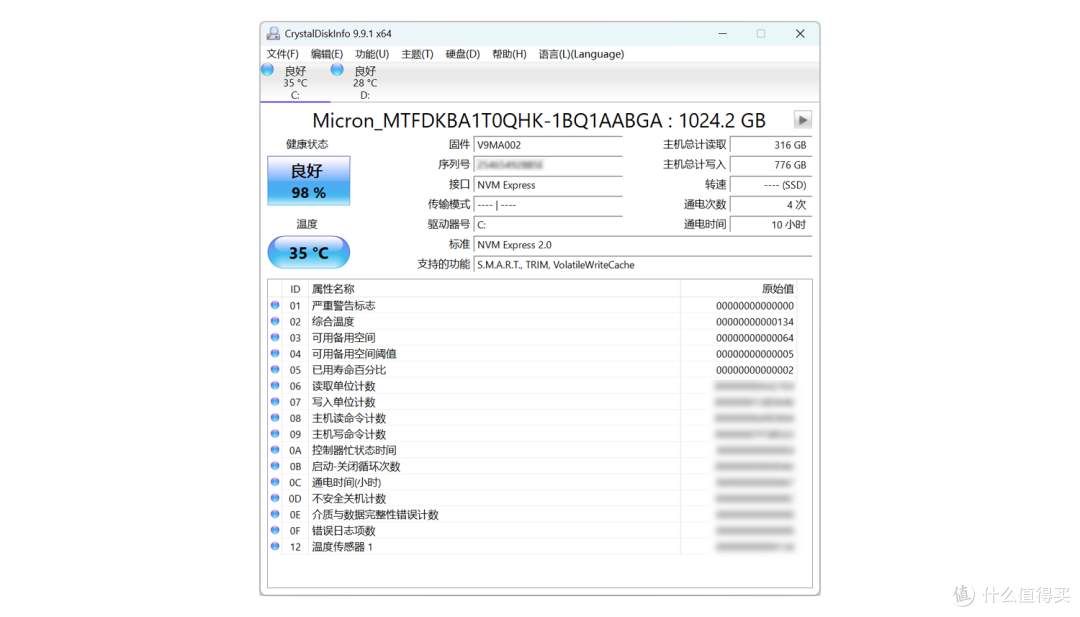This screenshot has width=1080, height=617.
Task: Click the ID column header
Action: pyautogui.click(x=295, y=289)
